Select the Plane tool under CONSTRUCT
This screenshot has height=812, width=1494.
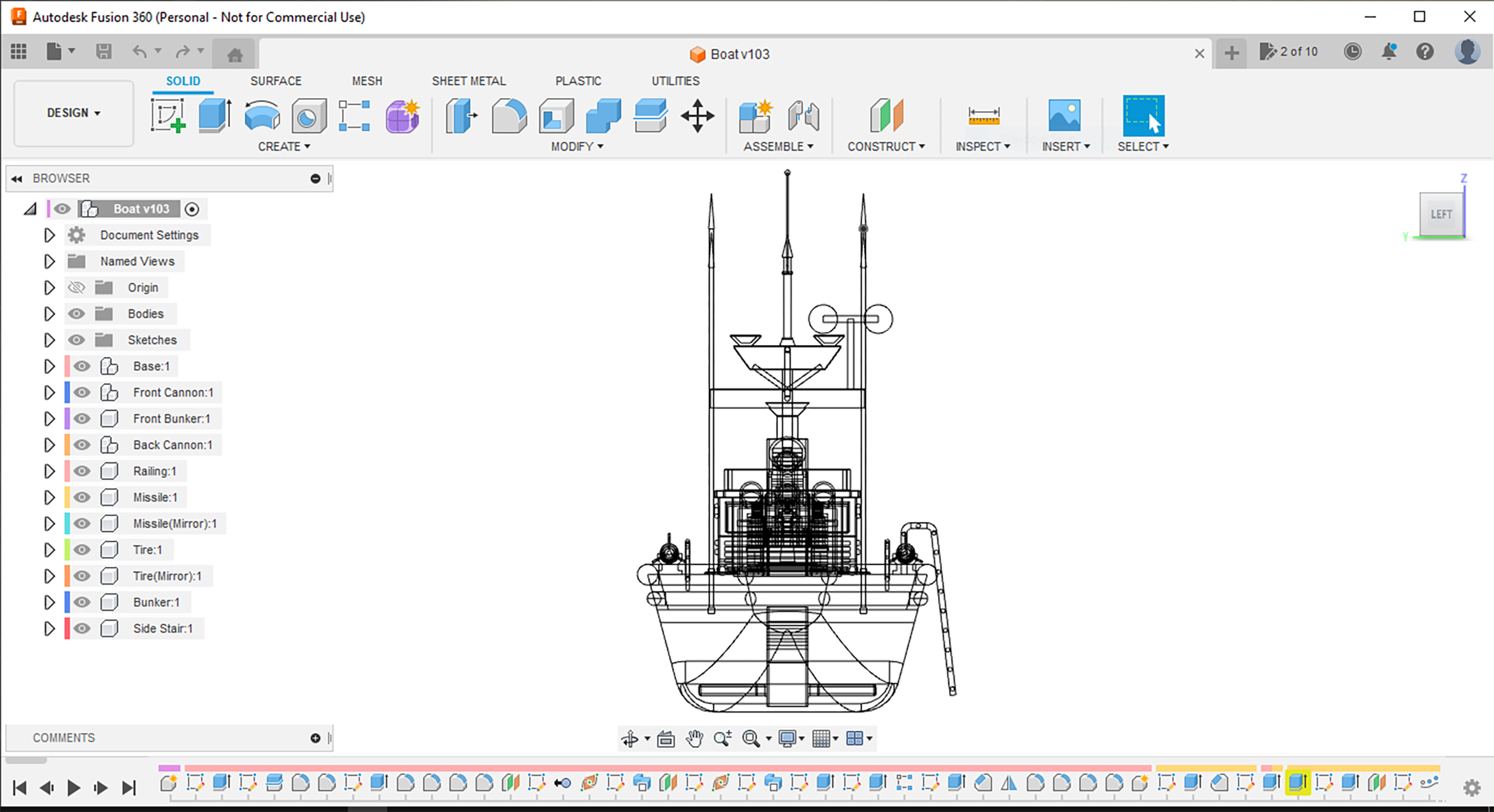click(x=885, y=115)
